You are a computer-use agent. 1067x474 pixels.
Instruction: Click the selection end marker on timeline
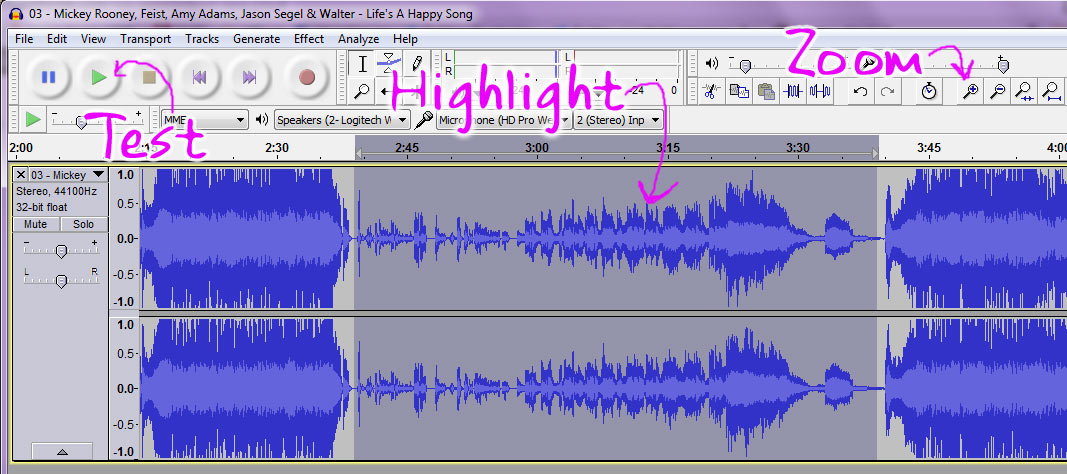click(875, 154)
